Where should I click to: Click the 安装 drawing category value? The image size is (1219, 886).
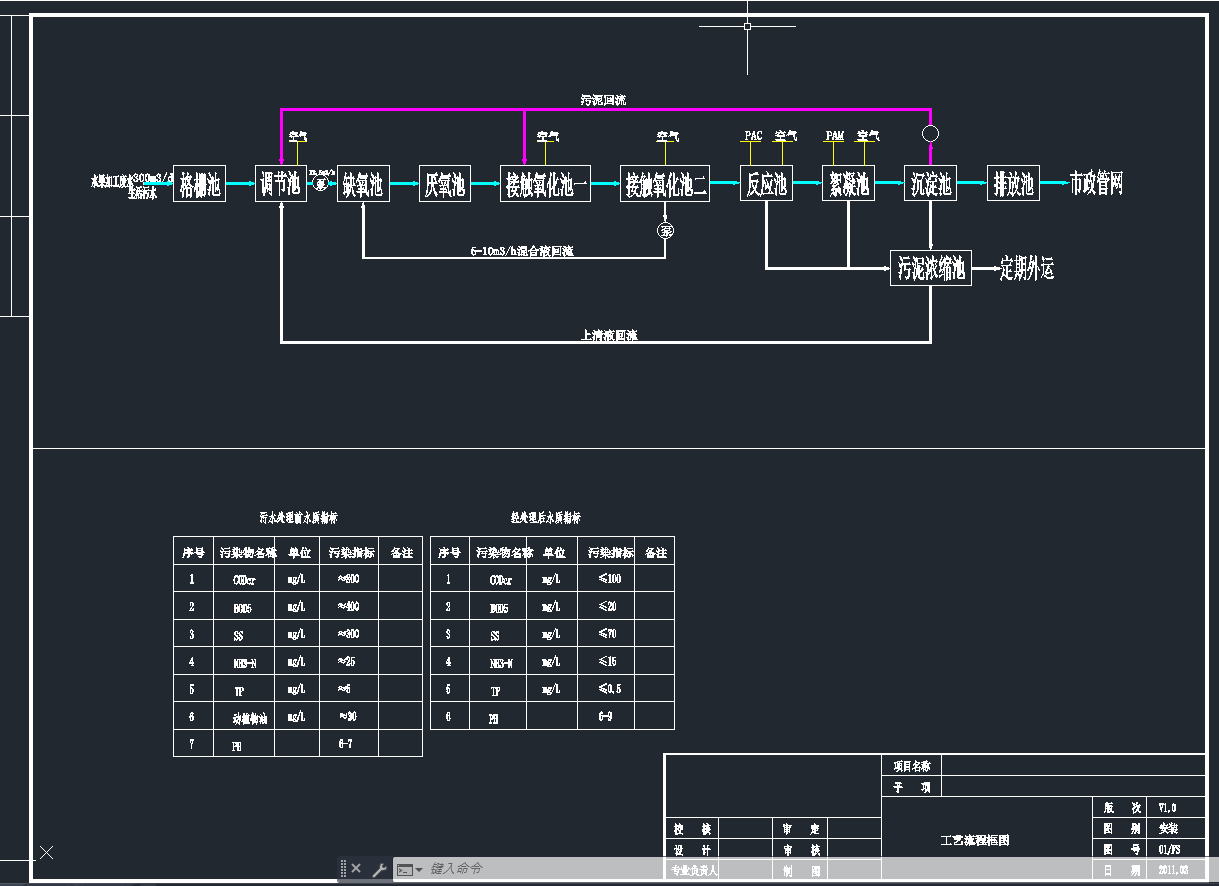pyautogui.click(x=1168, y=828)
